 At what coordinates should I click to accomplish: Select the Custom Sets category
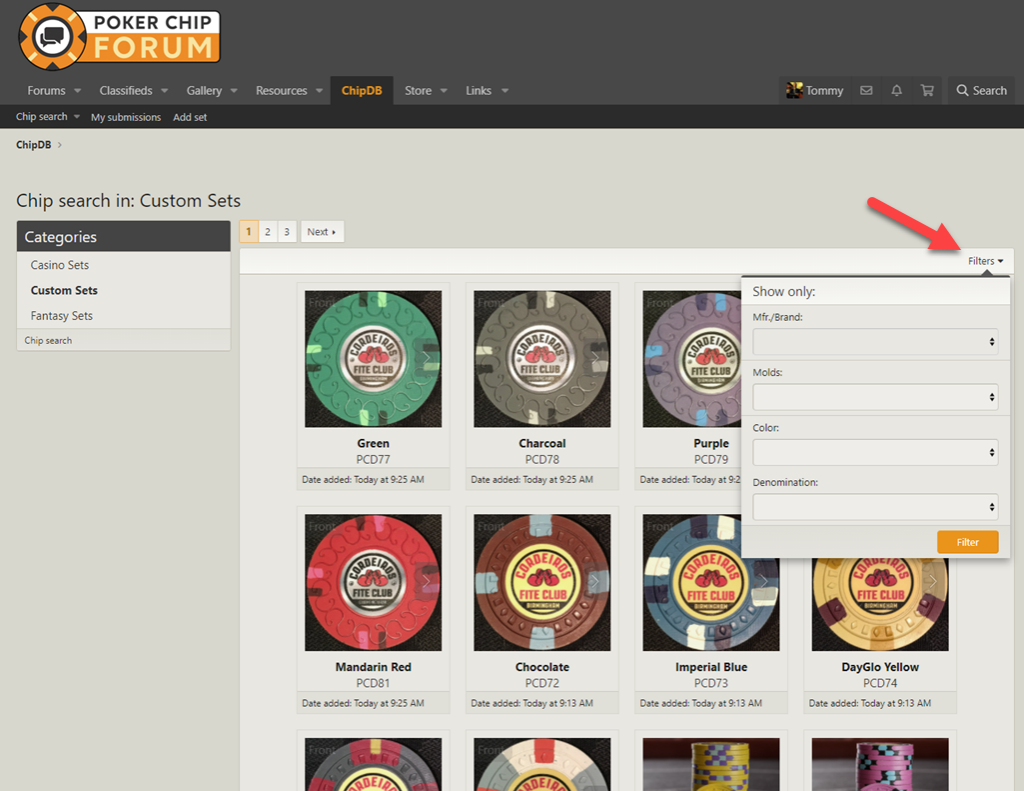click(x=64, y=290)
